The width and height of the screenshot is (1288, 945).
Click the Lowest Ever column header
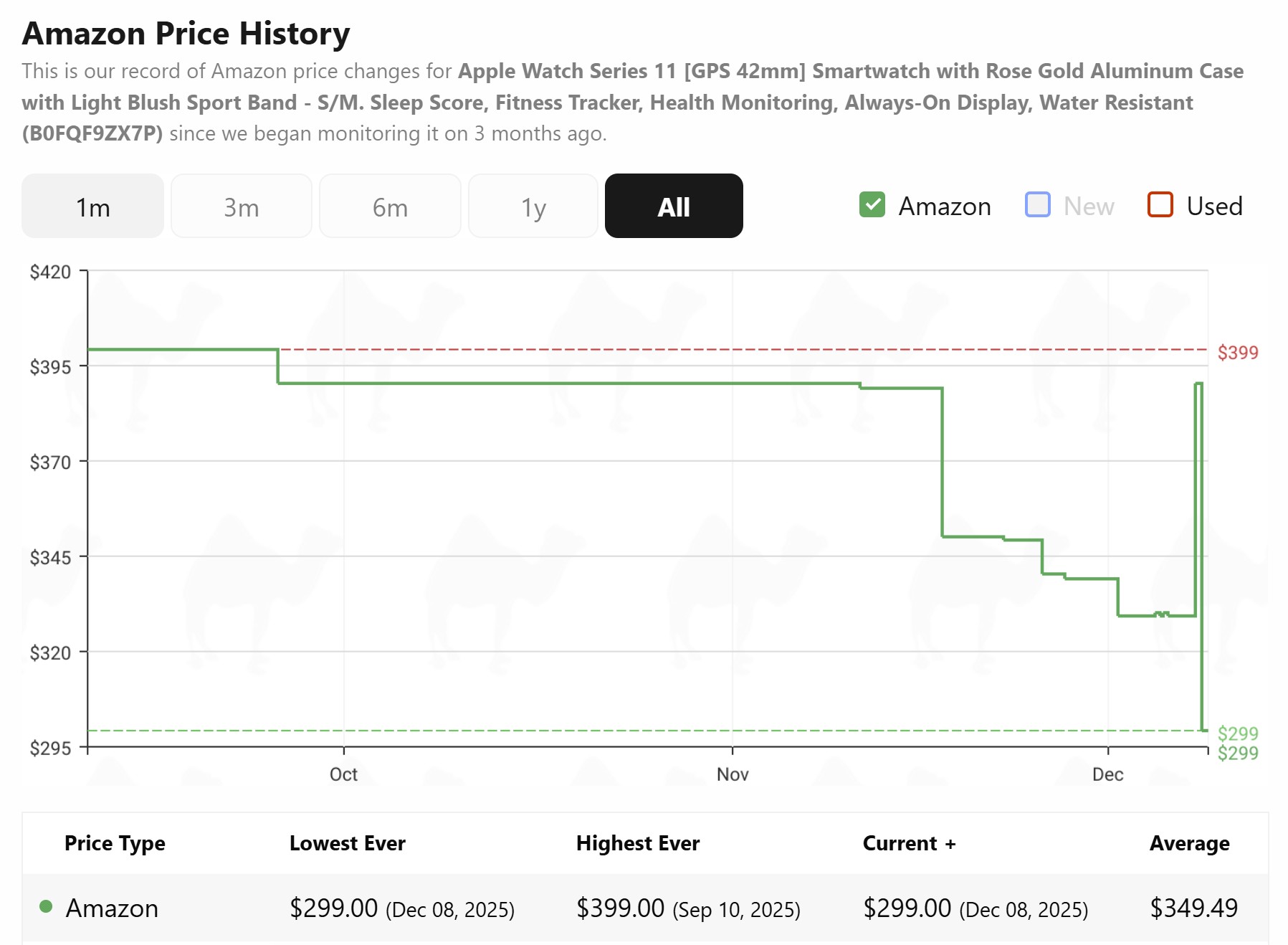click(348, 843)
